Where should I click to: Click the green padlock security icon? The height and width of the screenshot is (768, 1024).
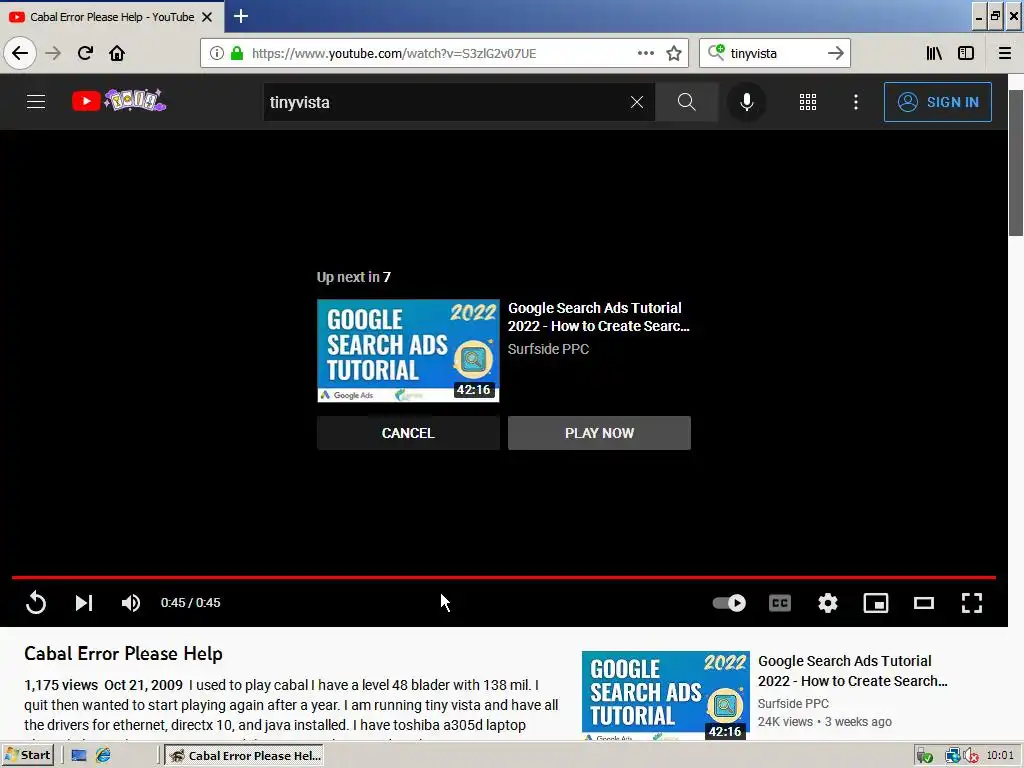point(237,53)
